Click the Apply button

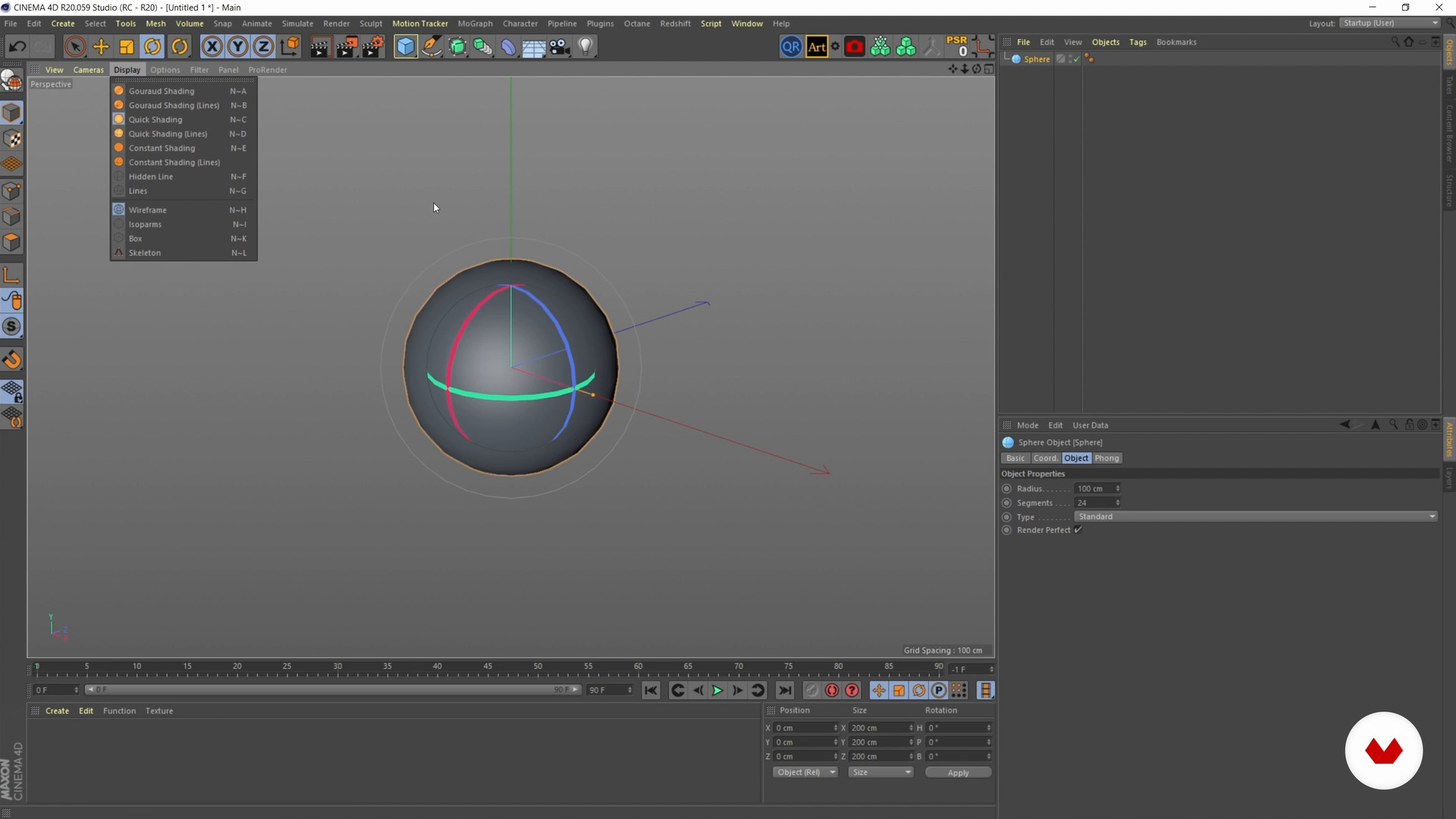(x=958, y=773)
